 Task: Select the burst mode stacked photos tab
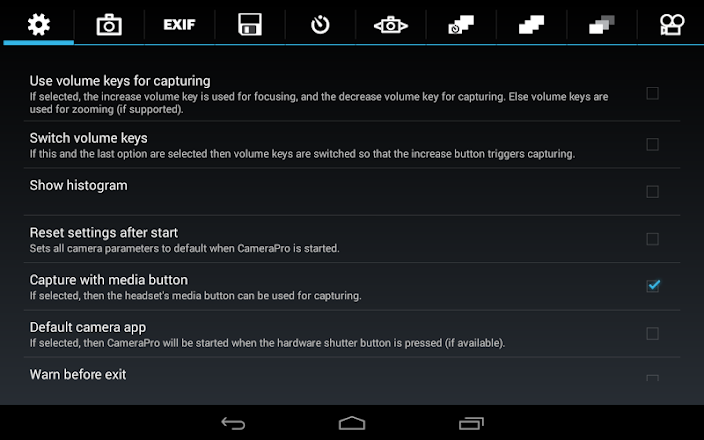tap(532, 25)
